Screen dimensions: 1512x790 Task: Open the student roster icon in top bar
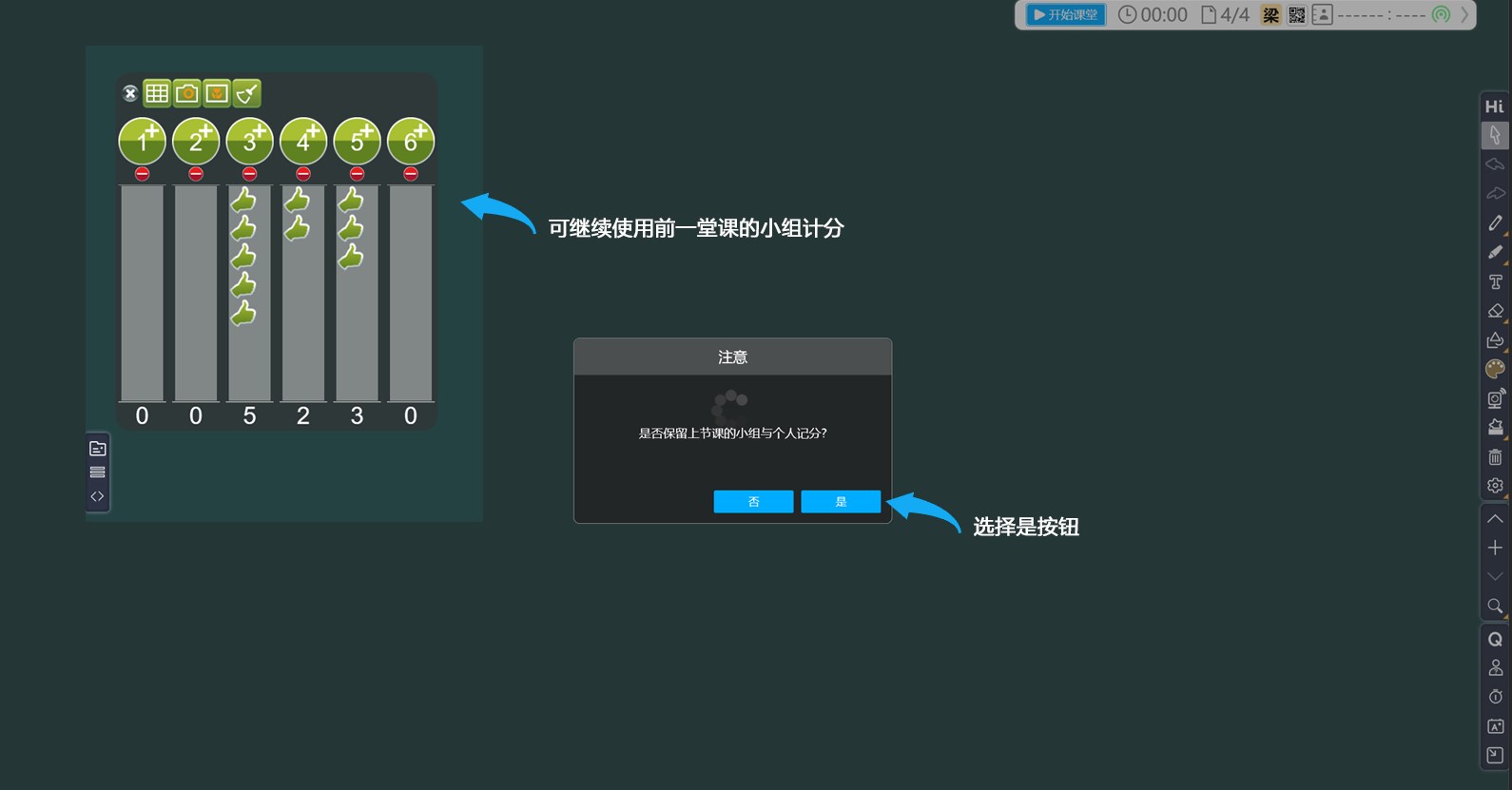1323,15
